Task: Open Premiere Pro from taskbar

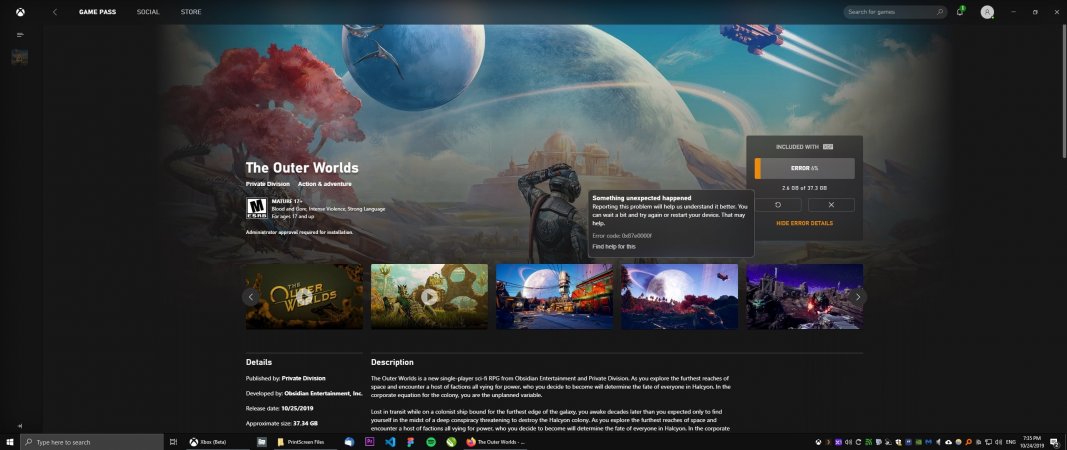Action: pos(370,442)
